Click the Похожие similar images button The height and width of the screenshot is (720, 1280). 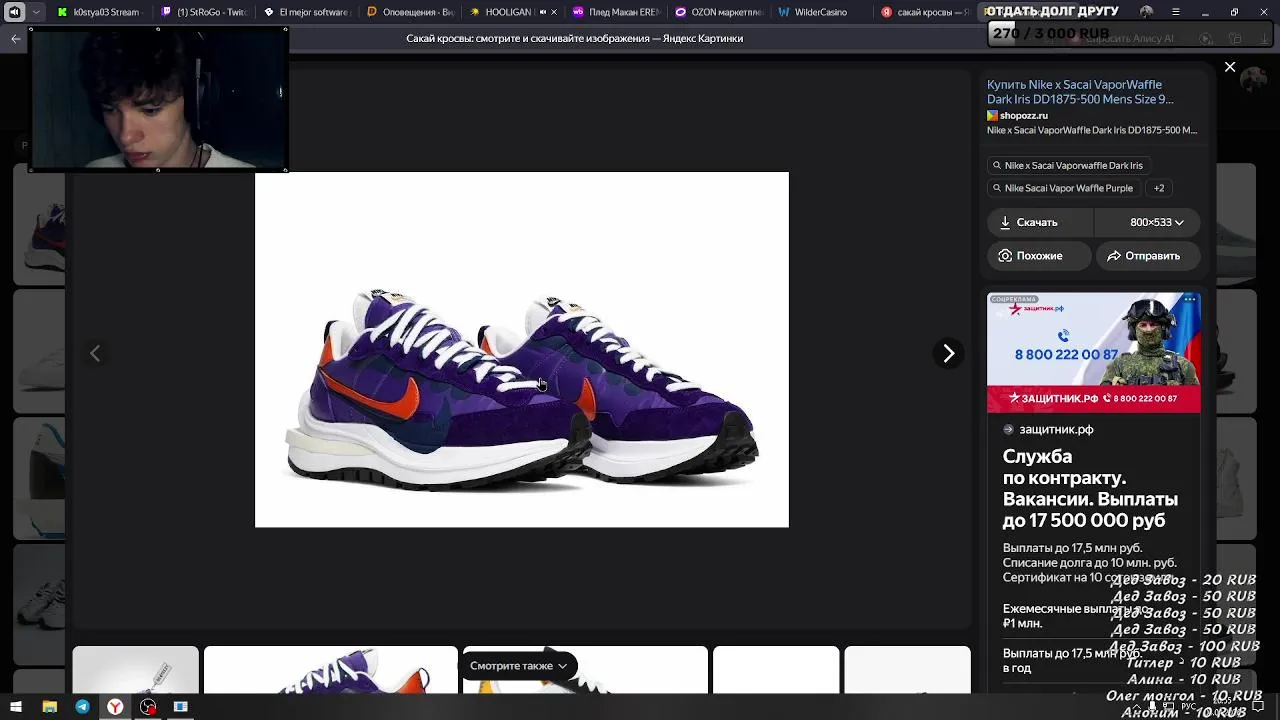click(1039, 256)
